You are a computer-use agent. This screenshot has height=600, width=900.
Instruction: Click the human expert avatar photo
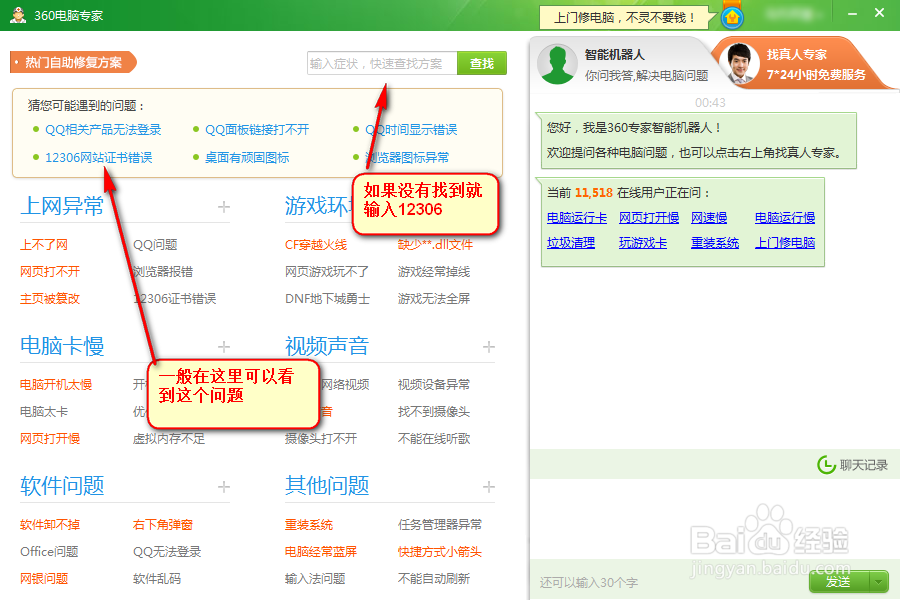739,63
